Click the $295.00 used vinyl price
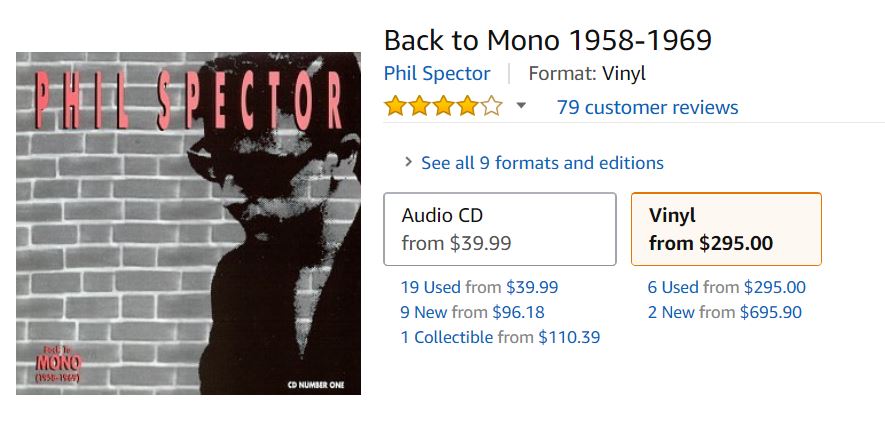885x426 pixels. [774, 287]
